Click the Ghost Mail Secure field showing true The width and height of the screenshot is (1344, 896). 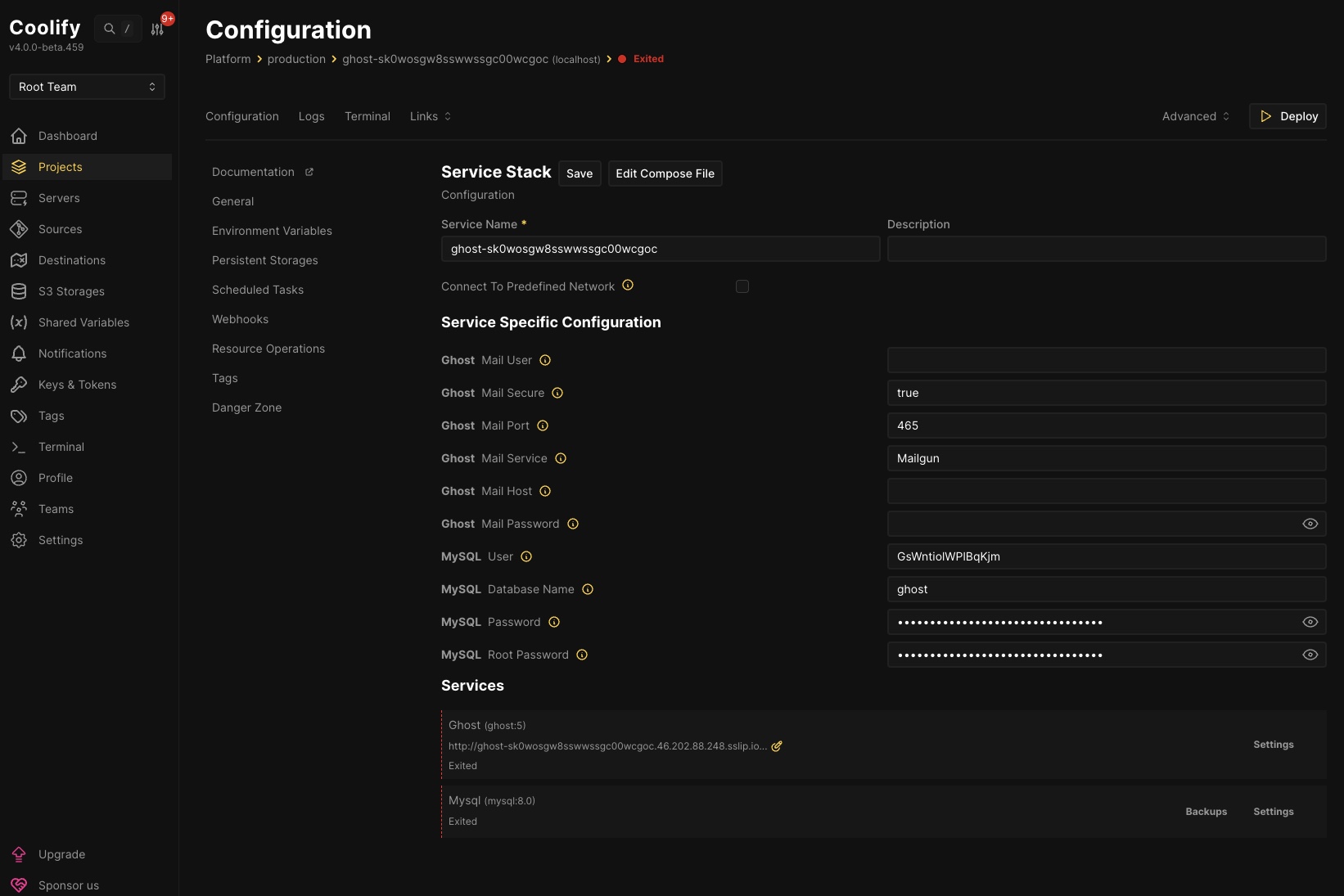(x=1107, y=393)
